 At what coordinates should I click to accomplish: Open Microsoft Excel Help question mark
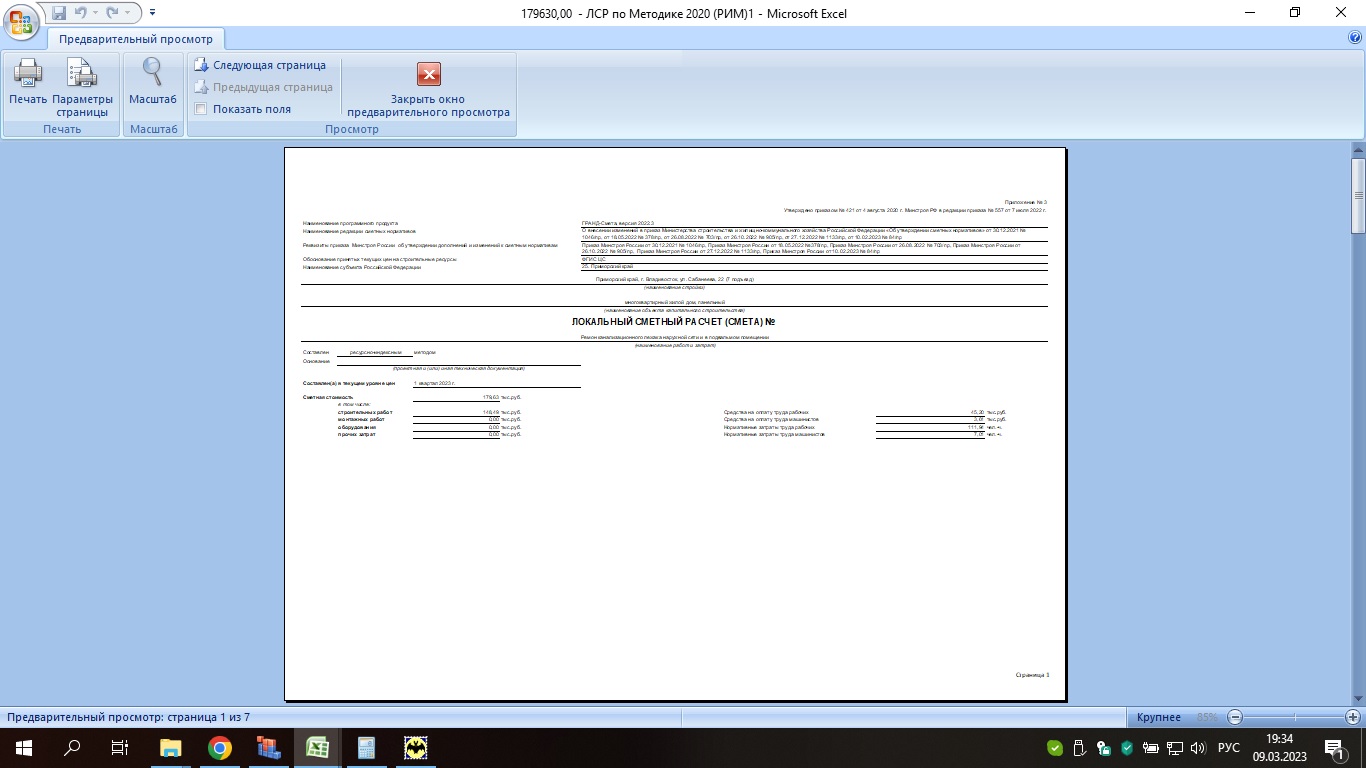1355,38
